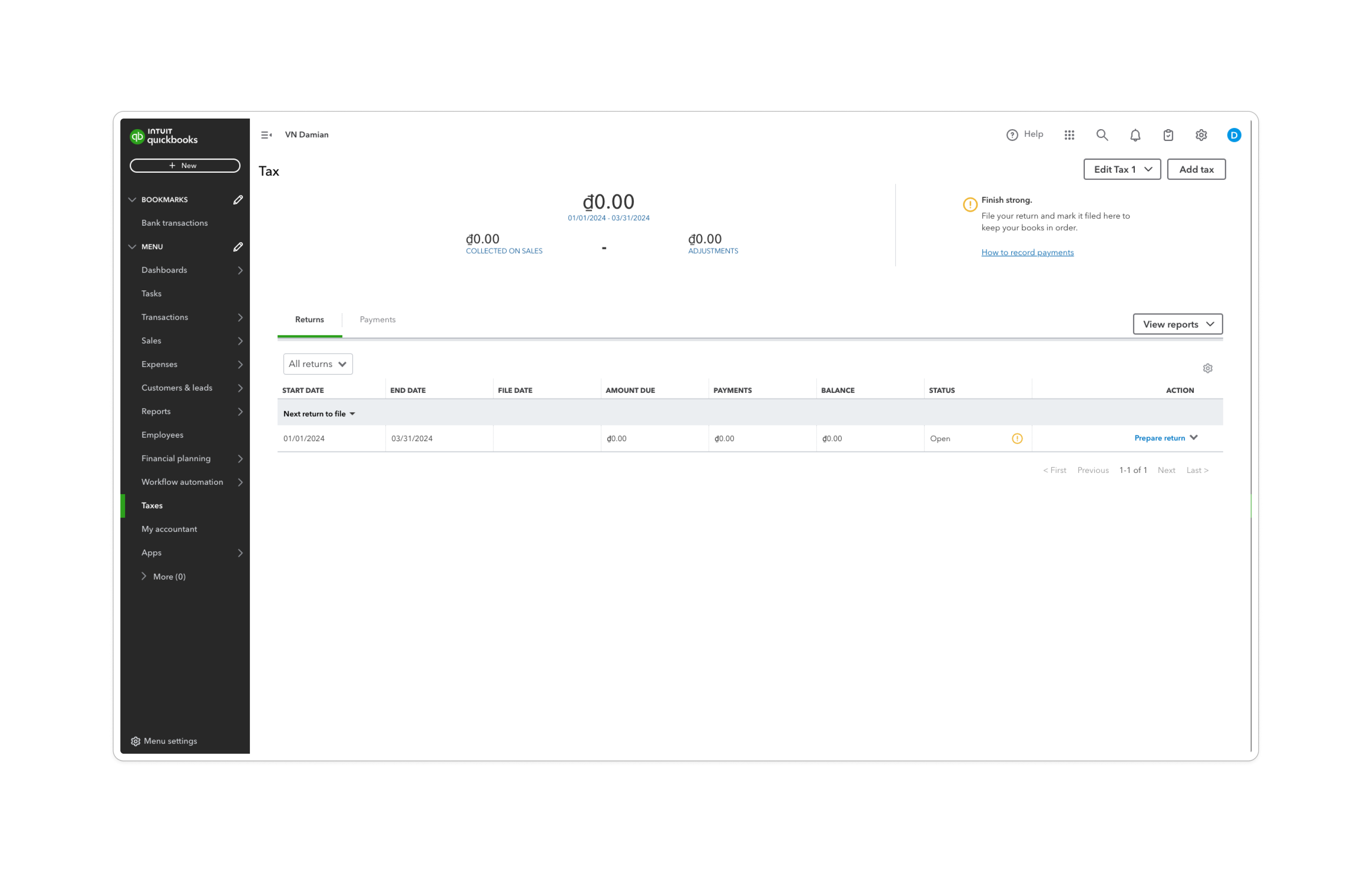Open the apps grid icon
Screen dimensions: 1372x876
point(1069,135)
